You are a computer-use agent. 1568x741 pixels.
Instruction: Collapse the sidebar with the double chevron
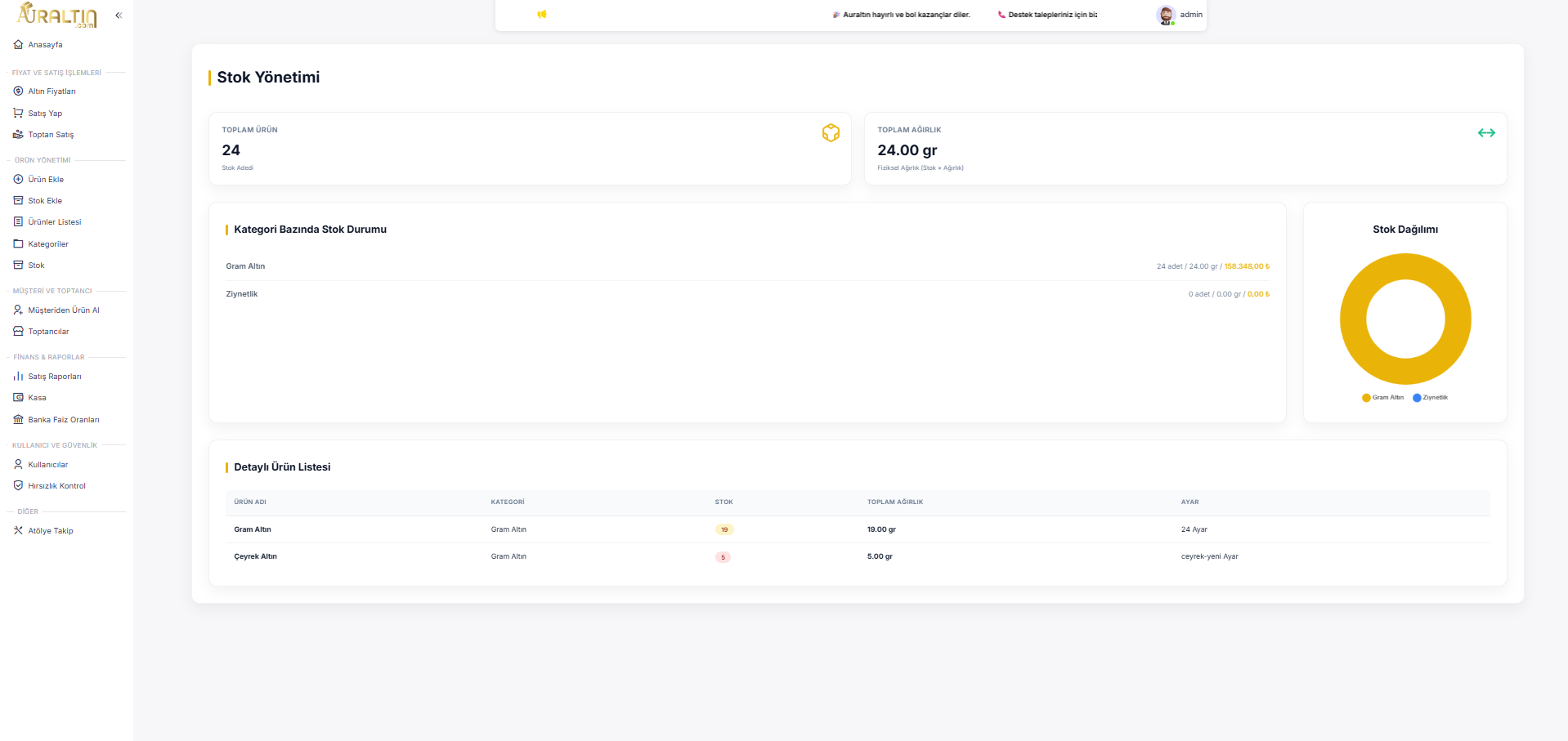pos(119,16)
